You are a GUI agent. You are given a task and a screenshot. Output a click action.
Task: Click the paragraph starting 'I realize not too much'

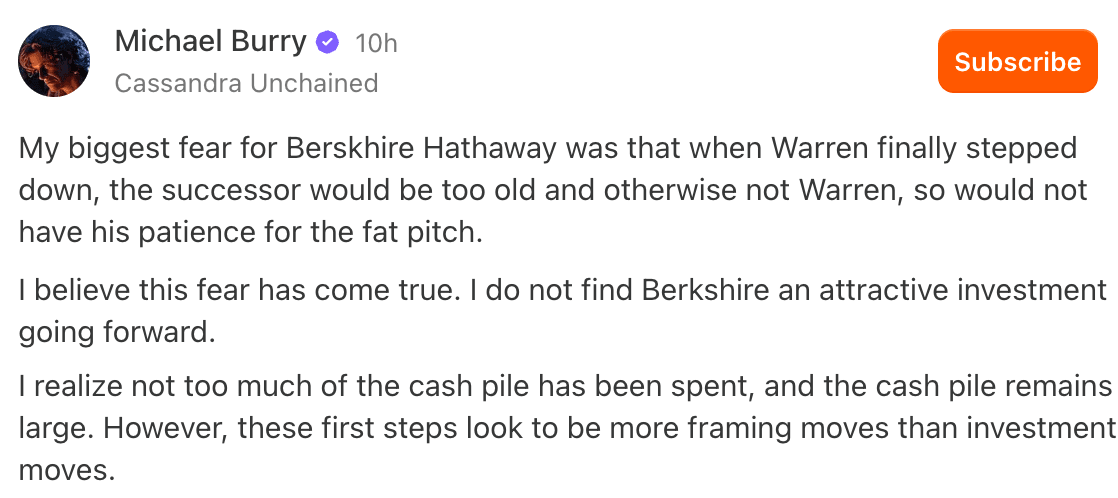(x=566, y=428)
